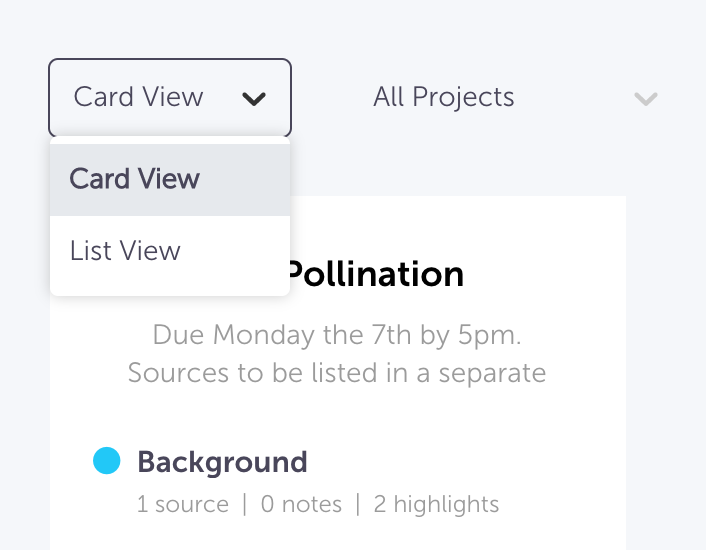706x550 pixels.
Task: Click the All Projects label text
Action: pos(444,97)
